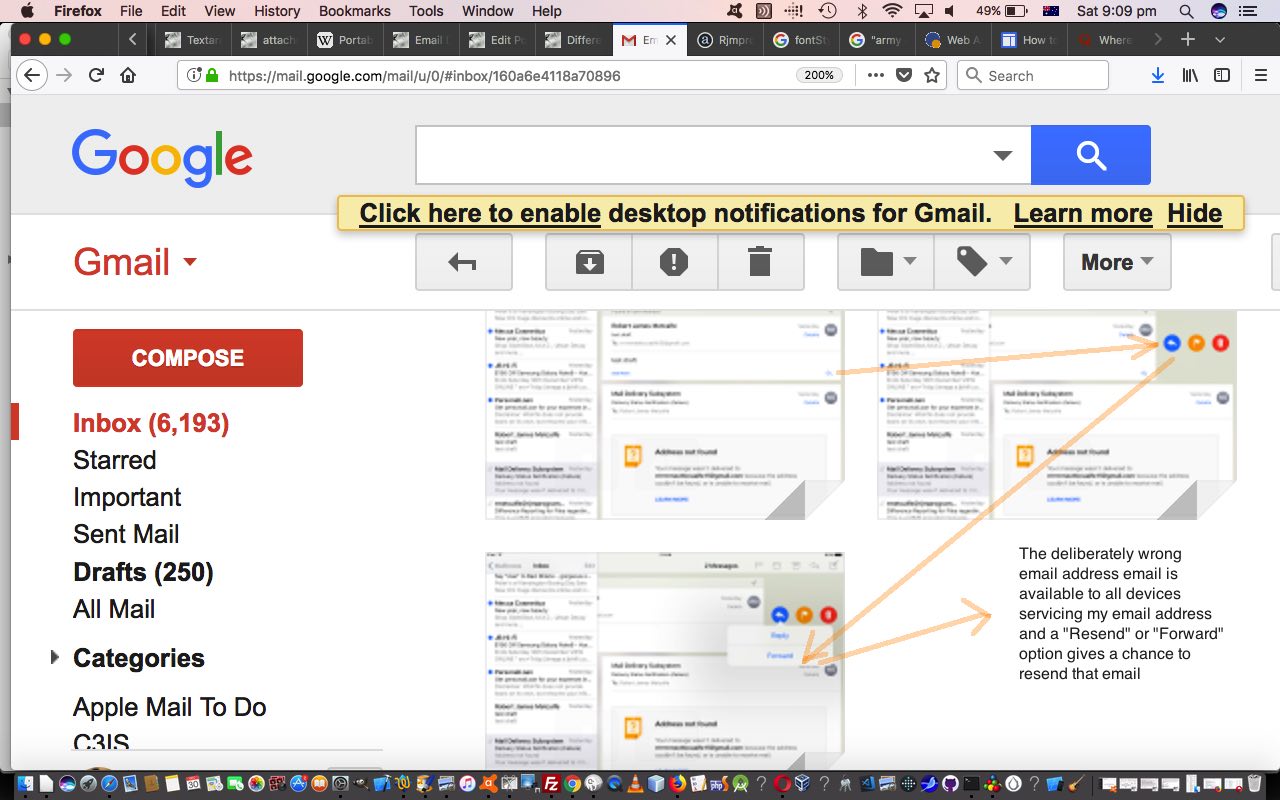Open page actions three-dot menu
Screen dimensions: 1280x800
(875, 75)
